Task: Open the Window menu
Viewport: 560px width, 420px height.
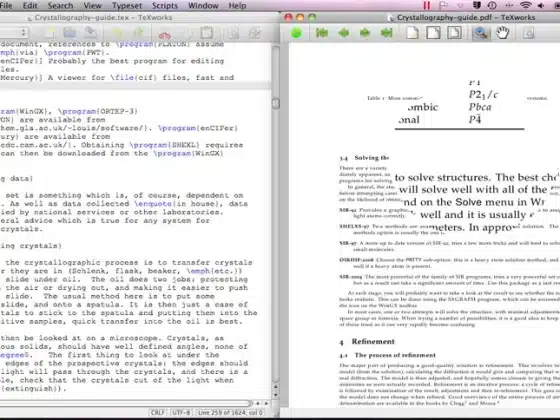Action: click(x=203, y=6)
